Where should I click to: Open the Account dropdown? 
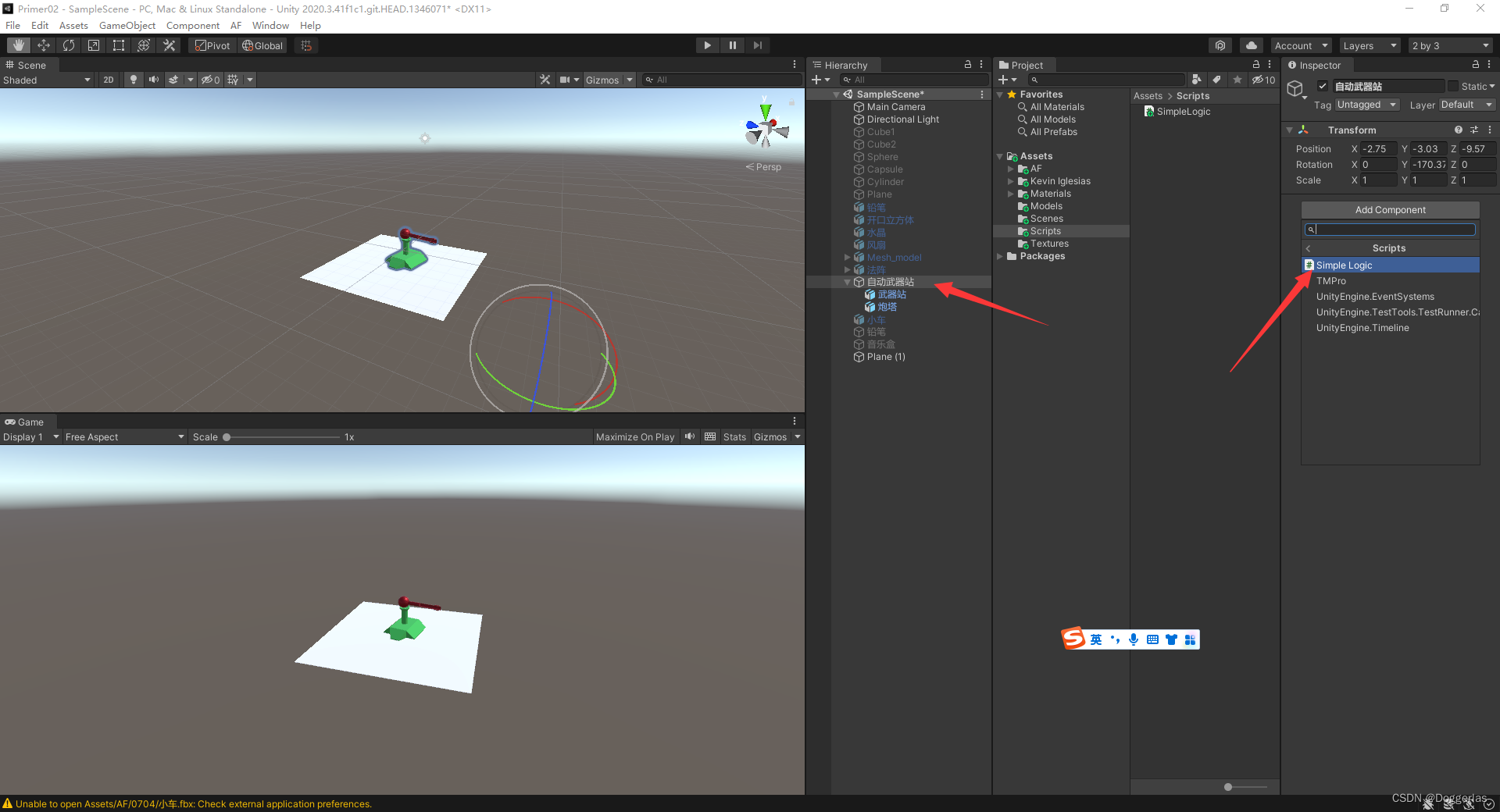[1301, 45]
